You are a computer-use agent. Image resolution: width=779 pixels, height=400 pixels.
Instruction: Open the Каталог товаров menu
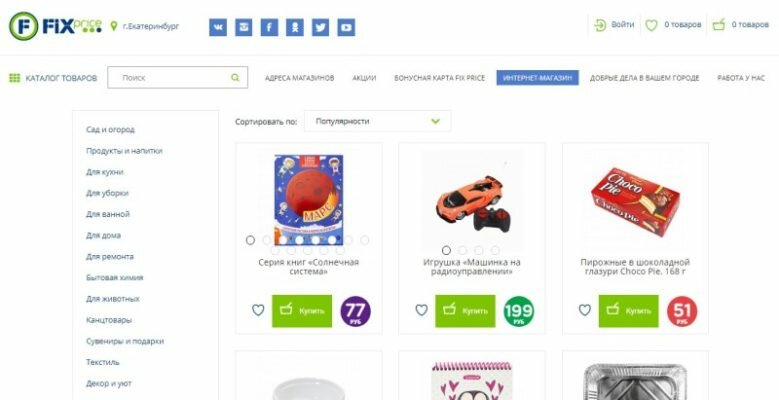[53, 78]
